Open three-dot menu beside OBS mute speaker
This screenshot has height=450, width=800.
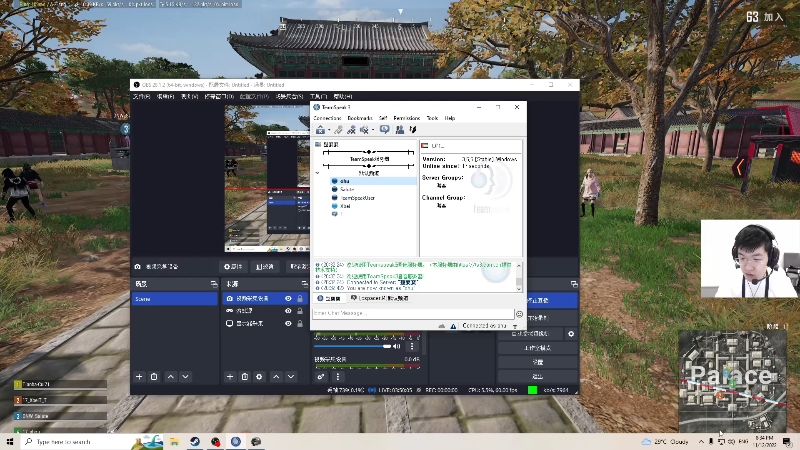412,346
